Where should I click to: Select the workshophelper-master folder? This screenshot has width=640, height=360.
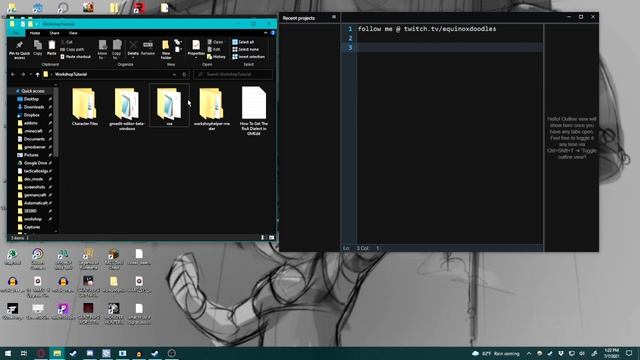click(211, 109)
